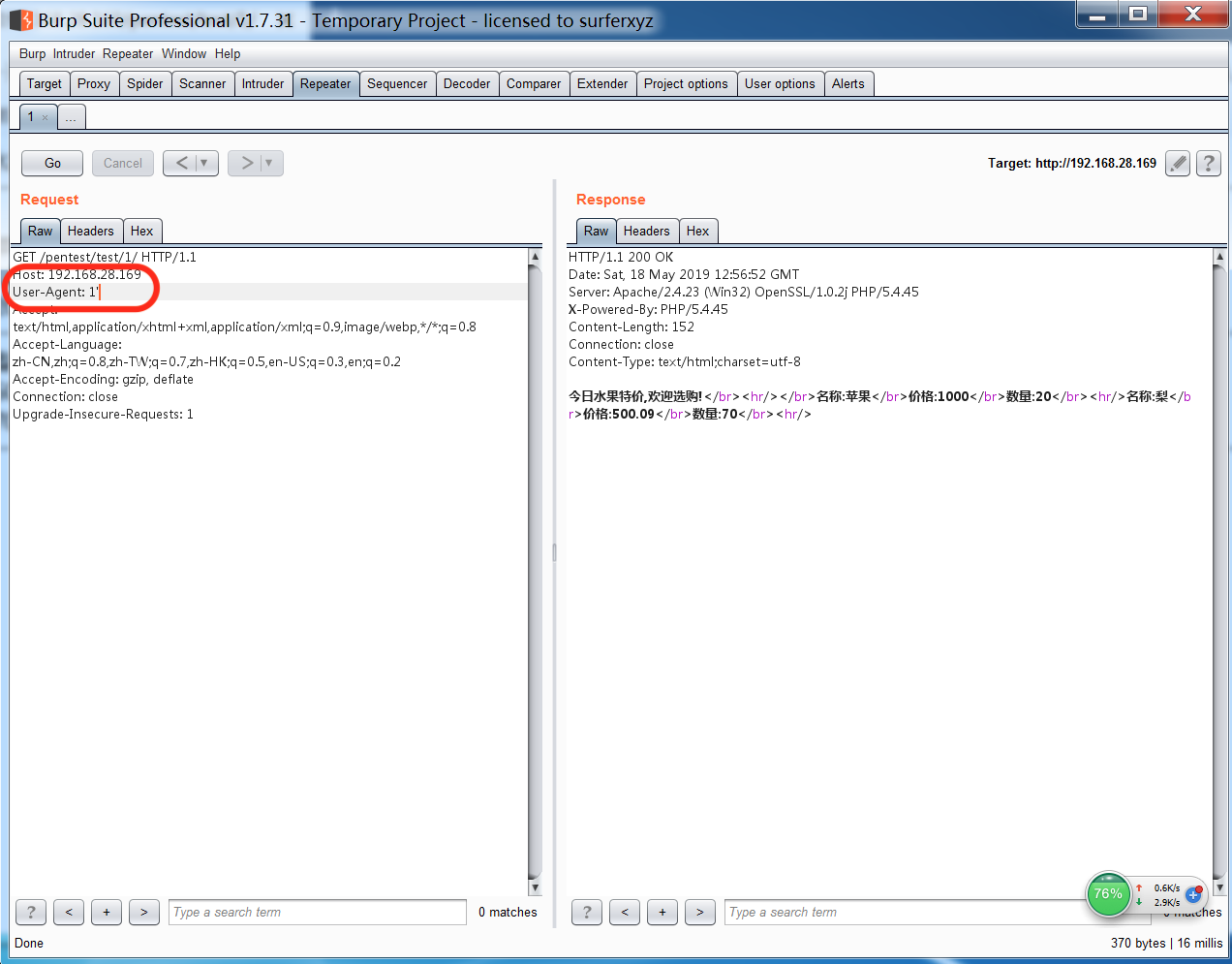Open the forward history dropdown arrow

pyautogui.click(x=269, y=163)
